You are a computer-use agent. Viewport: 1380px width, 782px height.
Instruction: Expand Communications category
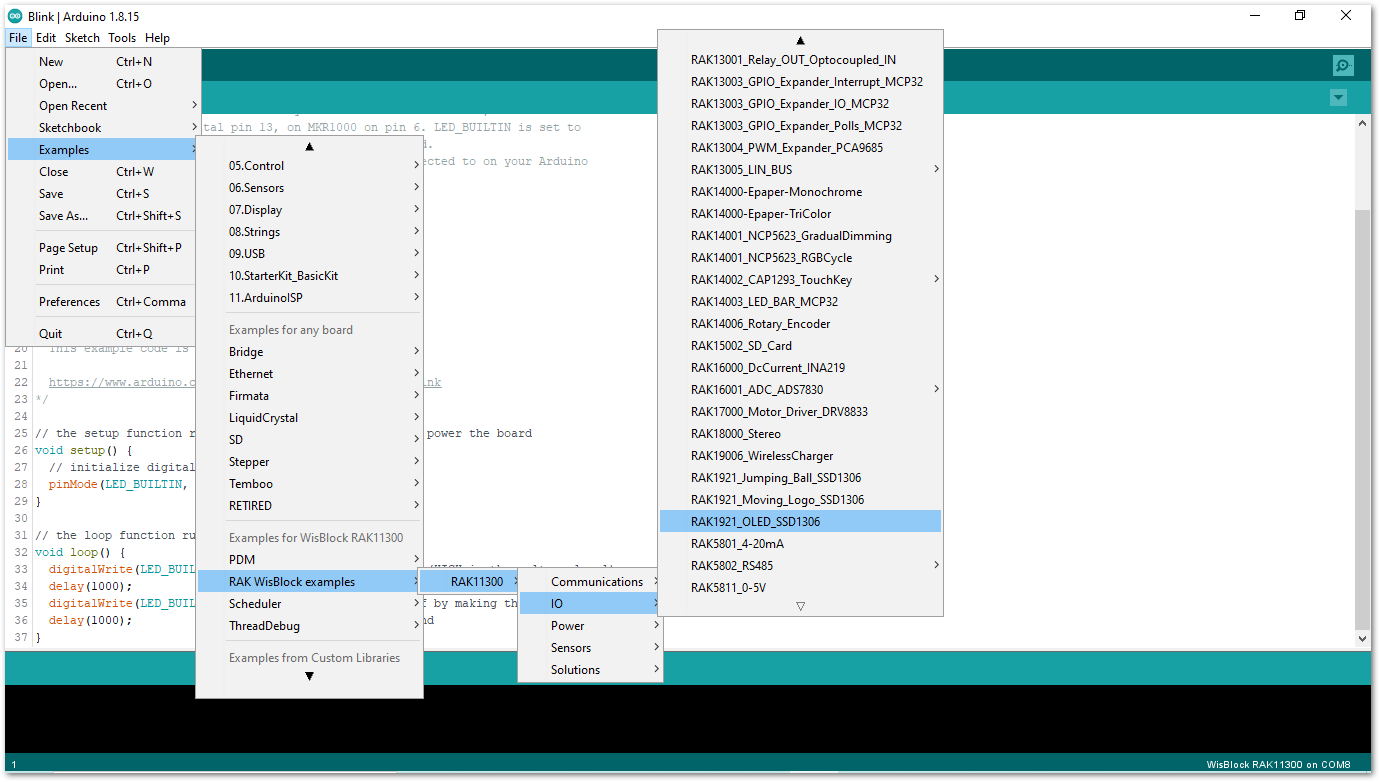[x=590, y=582]
